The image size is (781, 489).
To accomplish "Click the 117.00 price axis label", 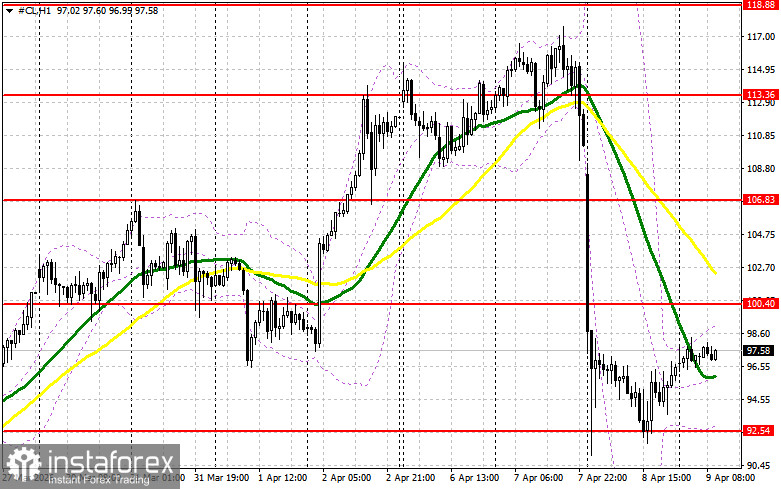I will pos(761,36).
